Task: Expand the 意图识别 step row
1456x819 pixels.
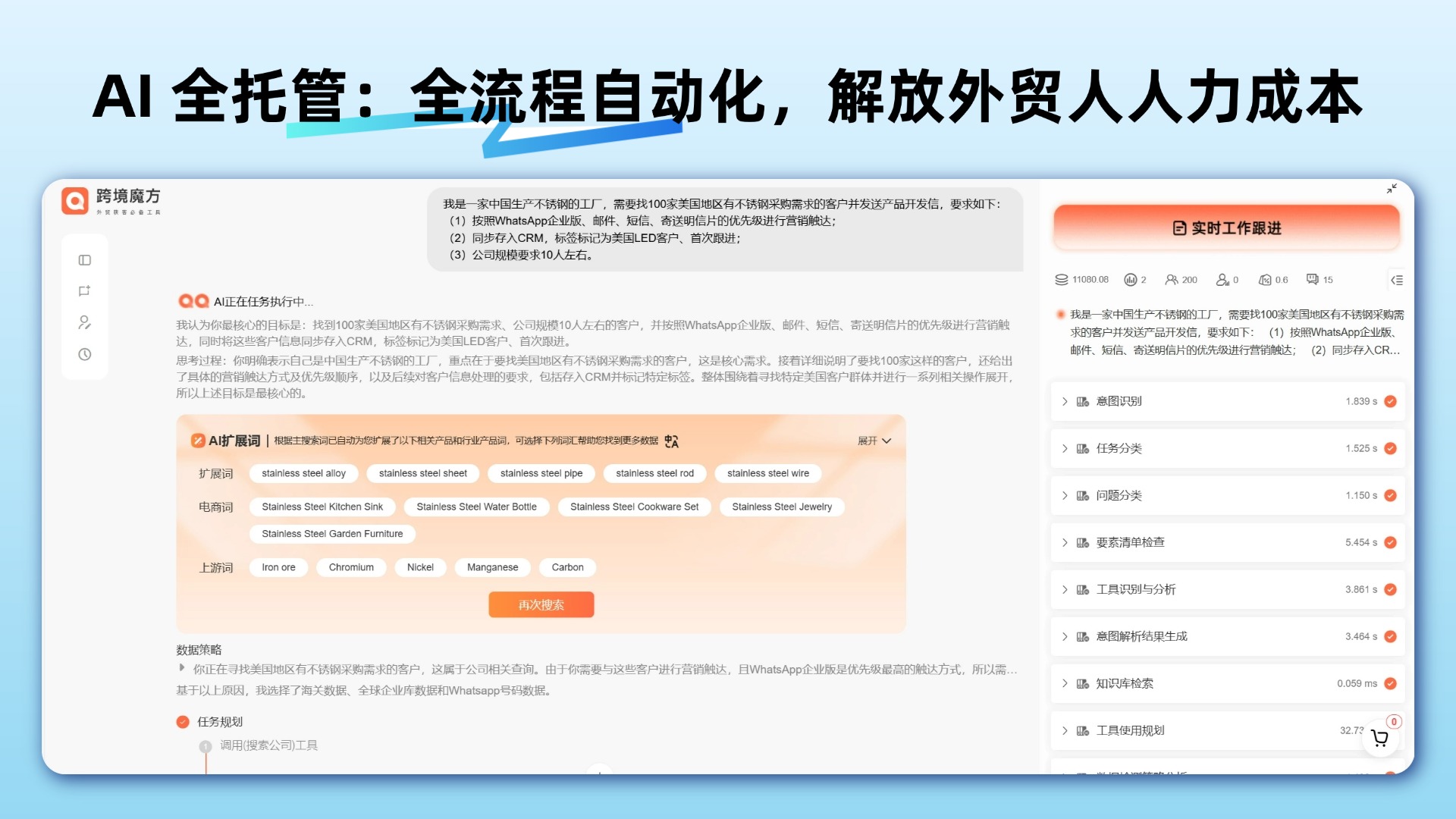Action: coord(1065,401)
